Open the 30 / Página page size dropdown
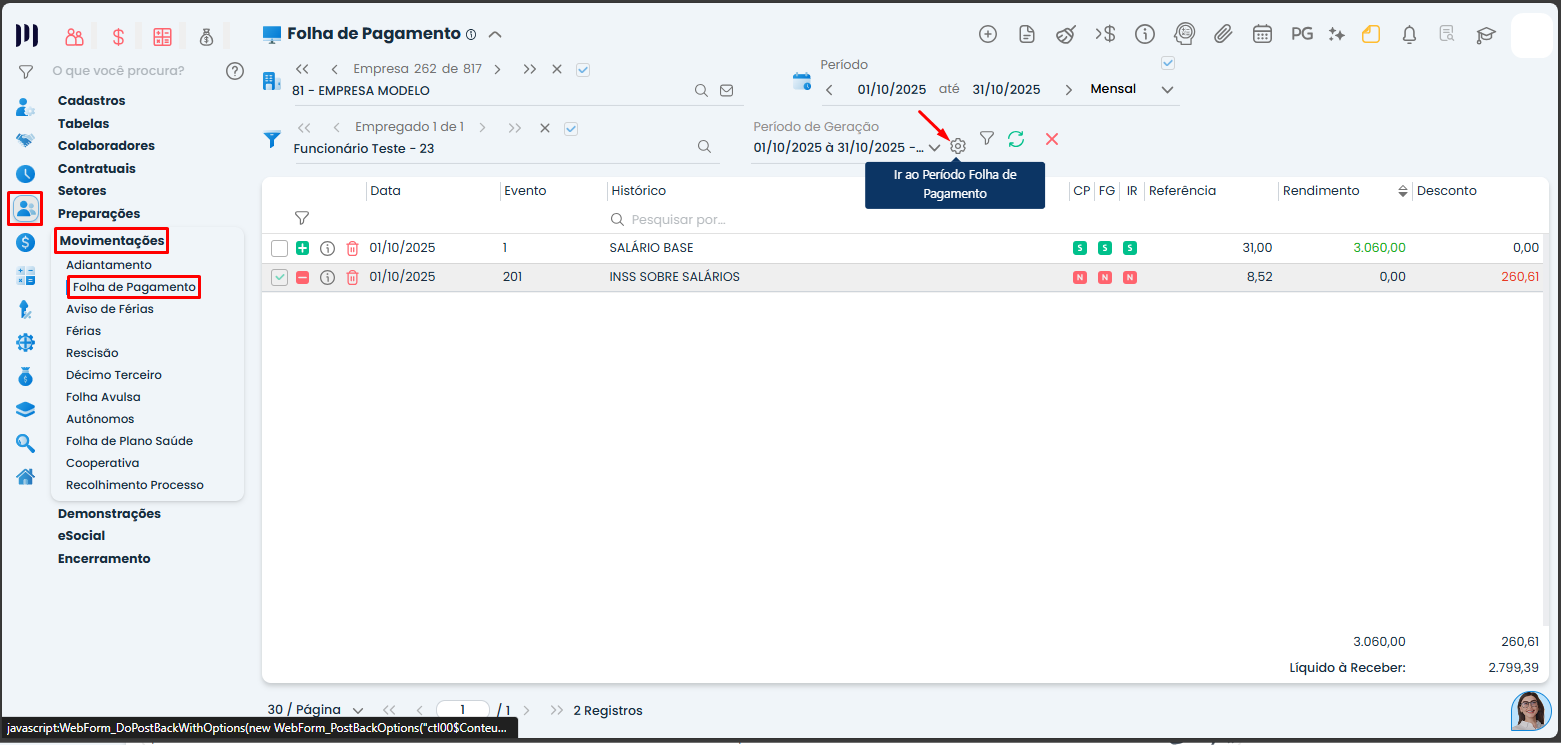The image size is (1561, 745). [x=315, y=710]
